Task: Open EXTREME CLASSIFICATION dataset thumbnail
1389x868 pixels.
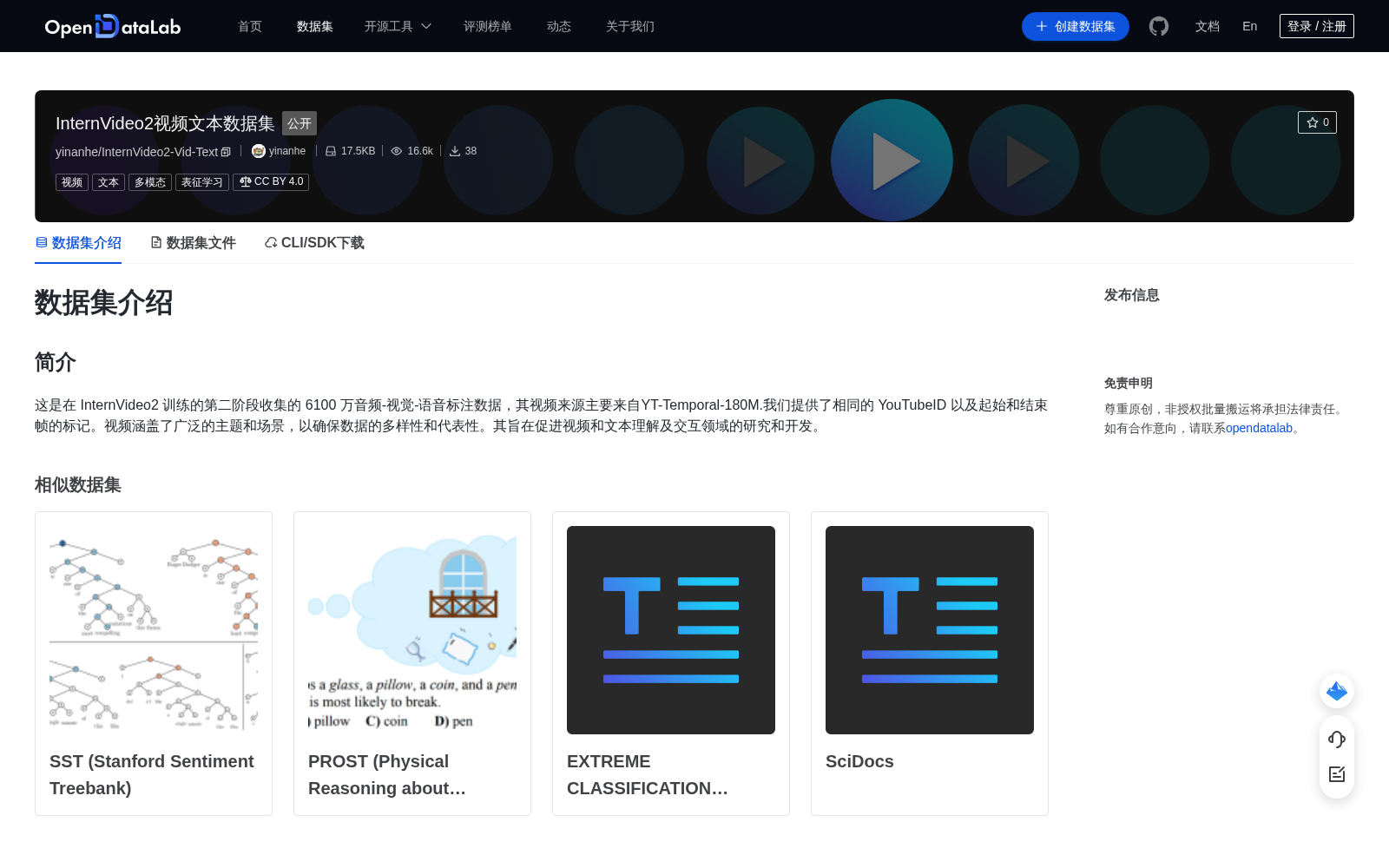Action: pos(671,630)
